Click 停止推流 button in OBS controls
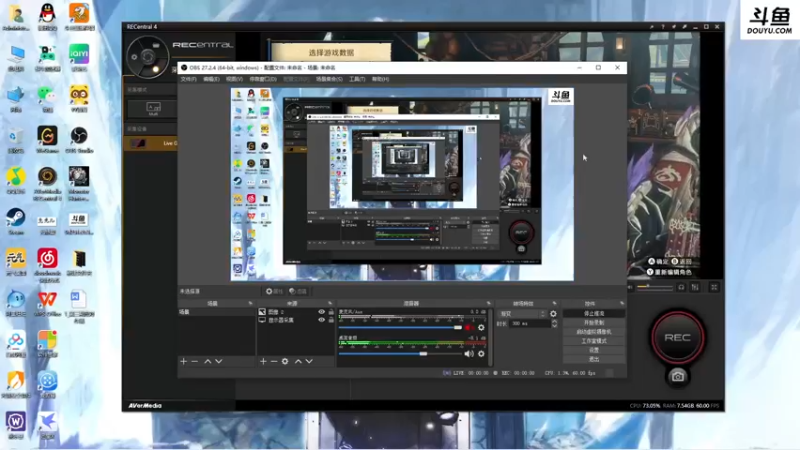Screen dimensions: 800x450 594,313
